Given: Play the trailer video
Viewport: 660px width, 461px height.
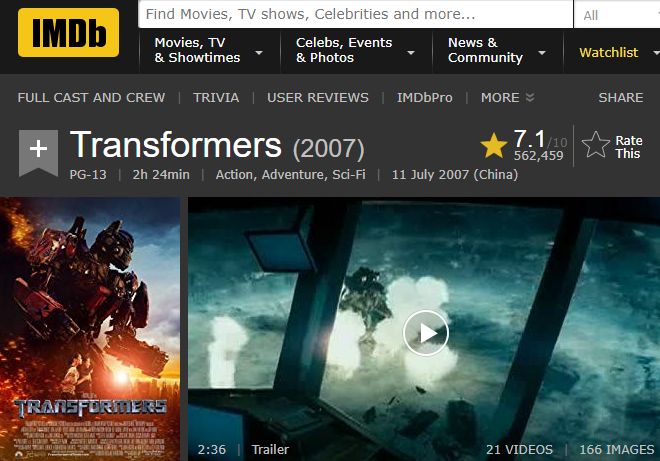Looking at the screenshot, I should pos(426,333).
